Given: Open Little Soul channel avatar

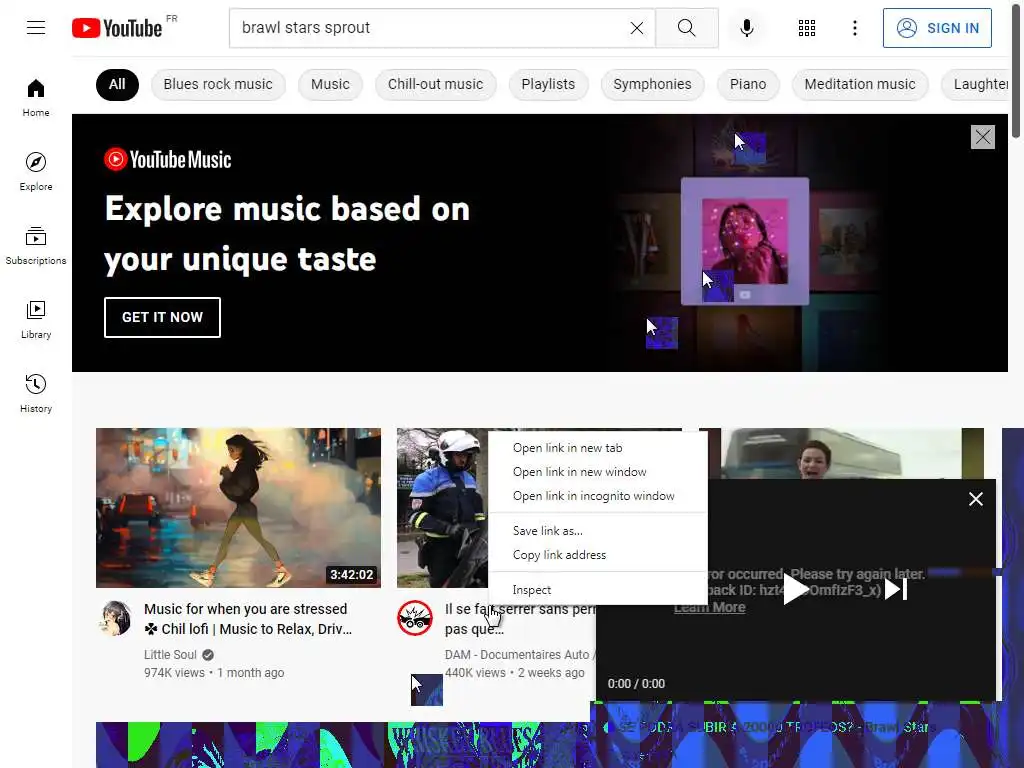Looking at the screenshot, I should [x=116, y=618].
